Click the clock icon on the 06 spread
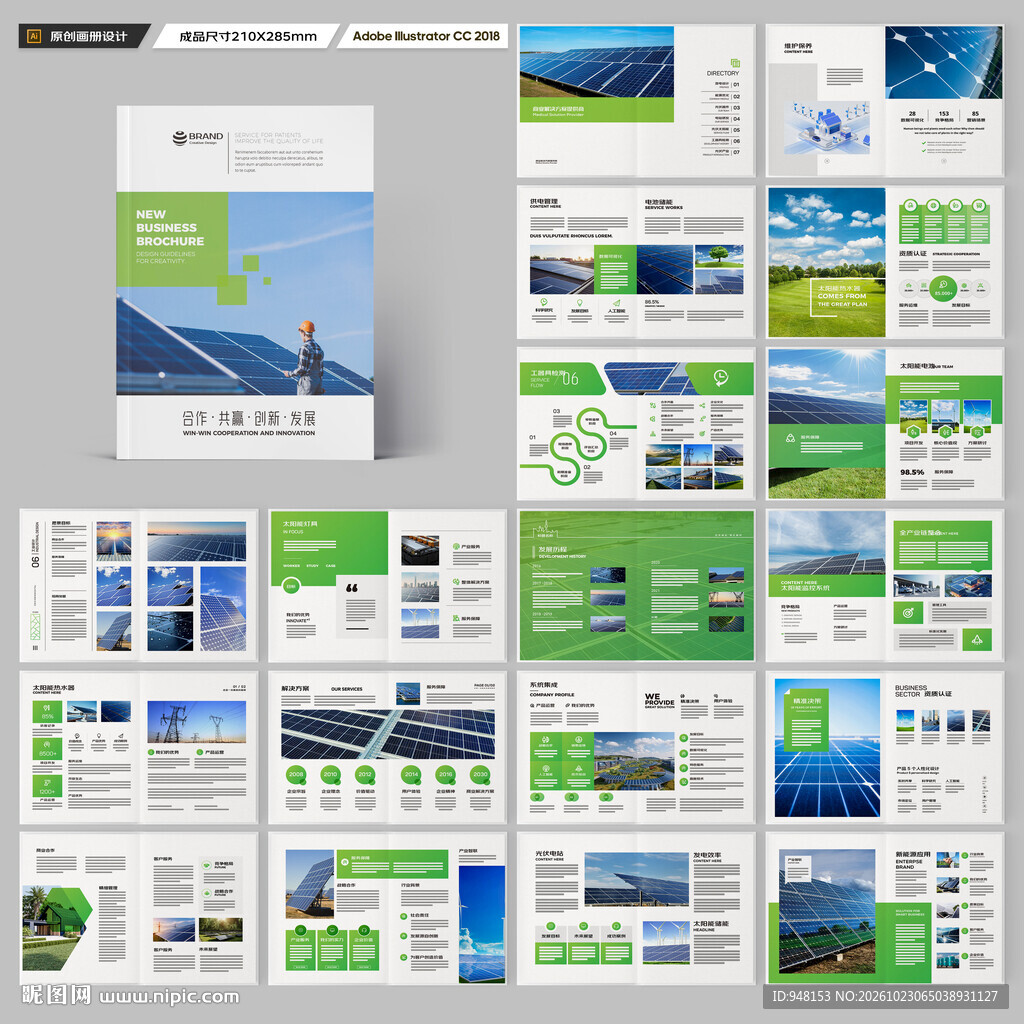This screenshot has width=1024, height=1024. click(720, 377)
